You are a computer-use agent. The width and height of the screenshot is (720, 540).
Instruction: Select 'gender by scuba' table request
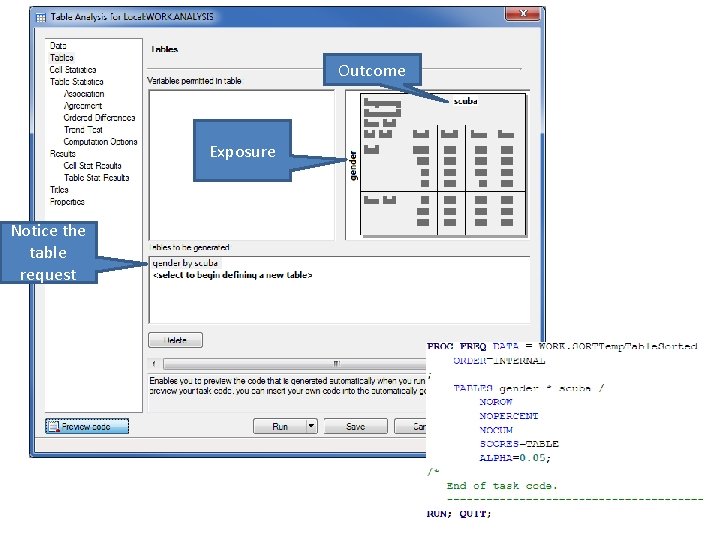(185, 263)
